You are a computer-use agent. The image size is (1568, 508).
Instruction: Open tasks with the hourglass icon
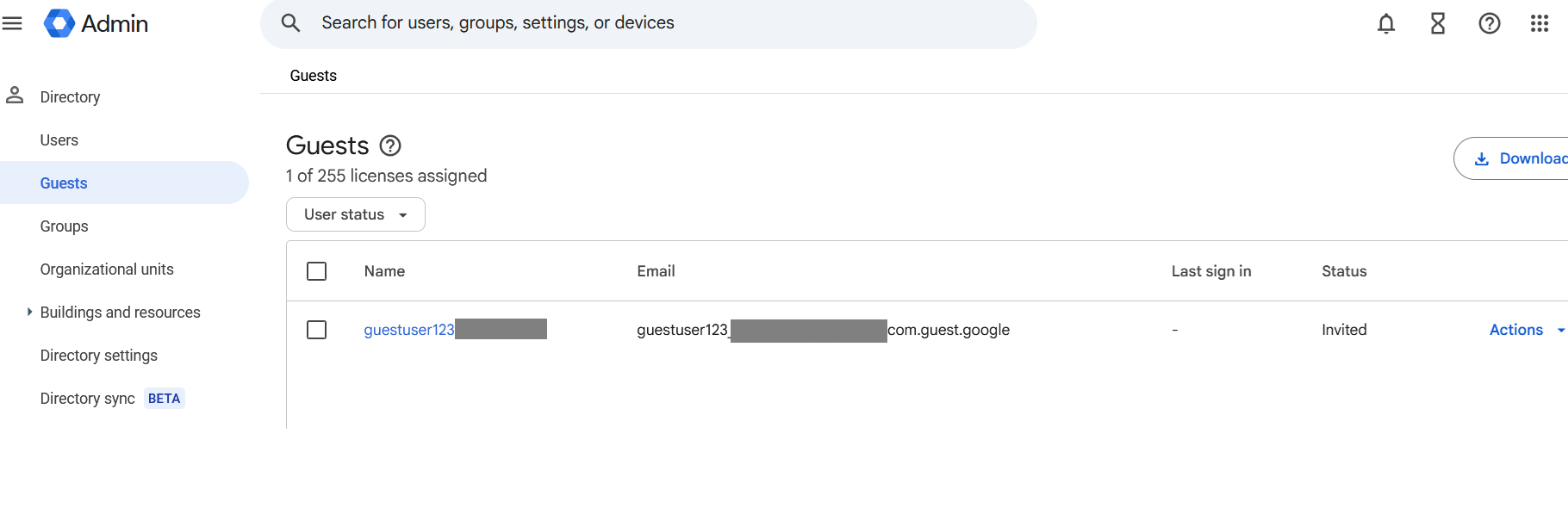pyautogui.click(x=1437, y=24)
